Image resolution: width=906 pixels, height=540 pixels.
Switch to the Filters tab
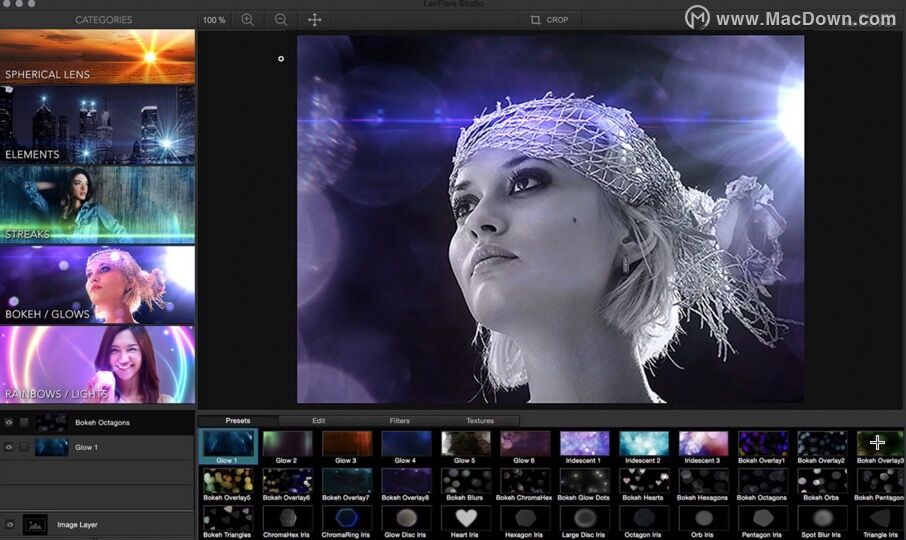coord(399,420)
